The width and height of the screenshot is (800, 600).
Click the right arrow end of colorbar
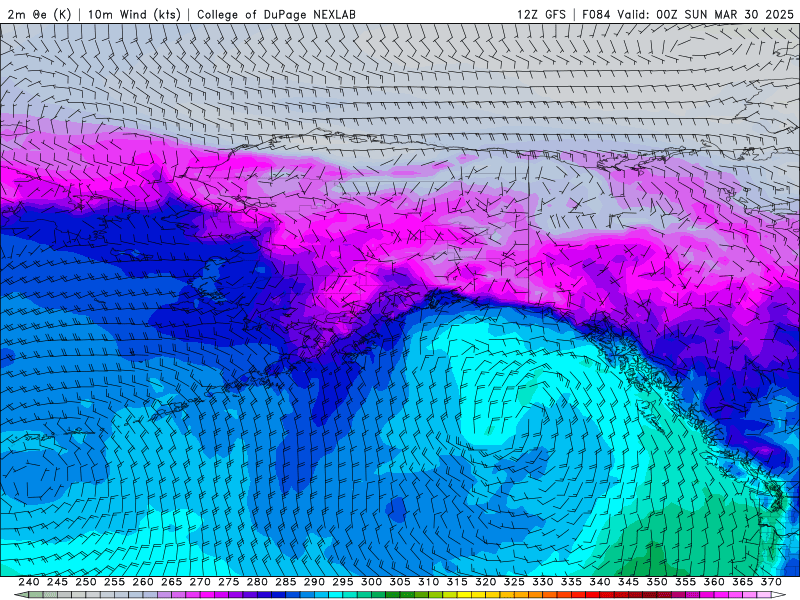coord(779,595)
